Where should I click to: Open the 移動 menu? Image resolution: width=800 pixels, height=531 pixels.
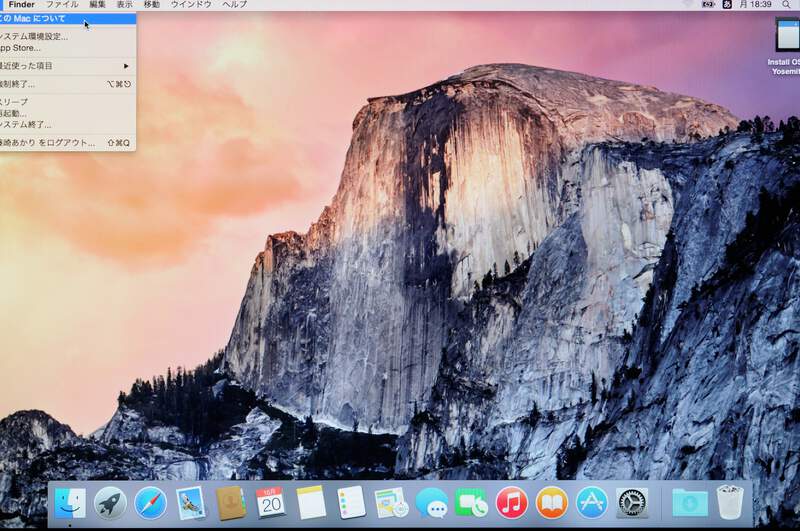pos(152,5)
